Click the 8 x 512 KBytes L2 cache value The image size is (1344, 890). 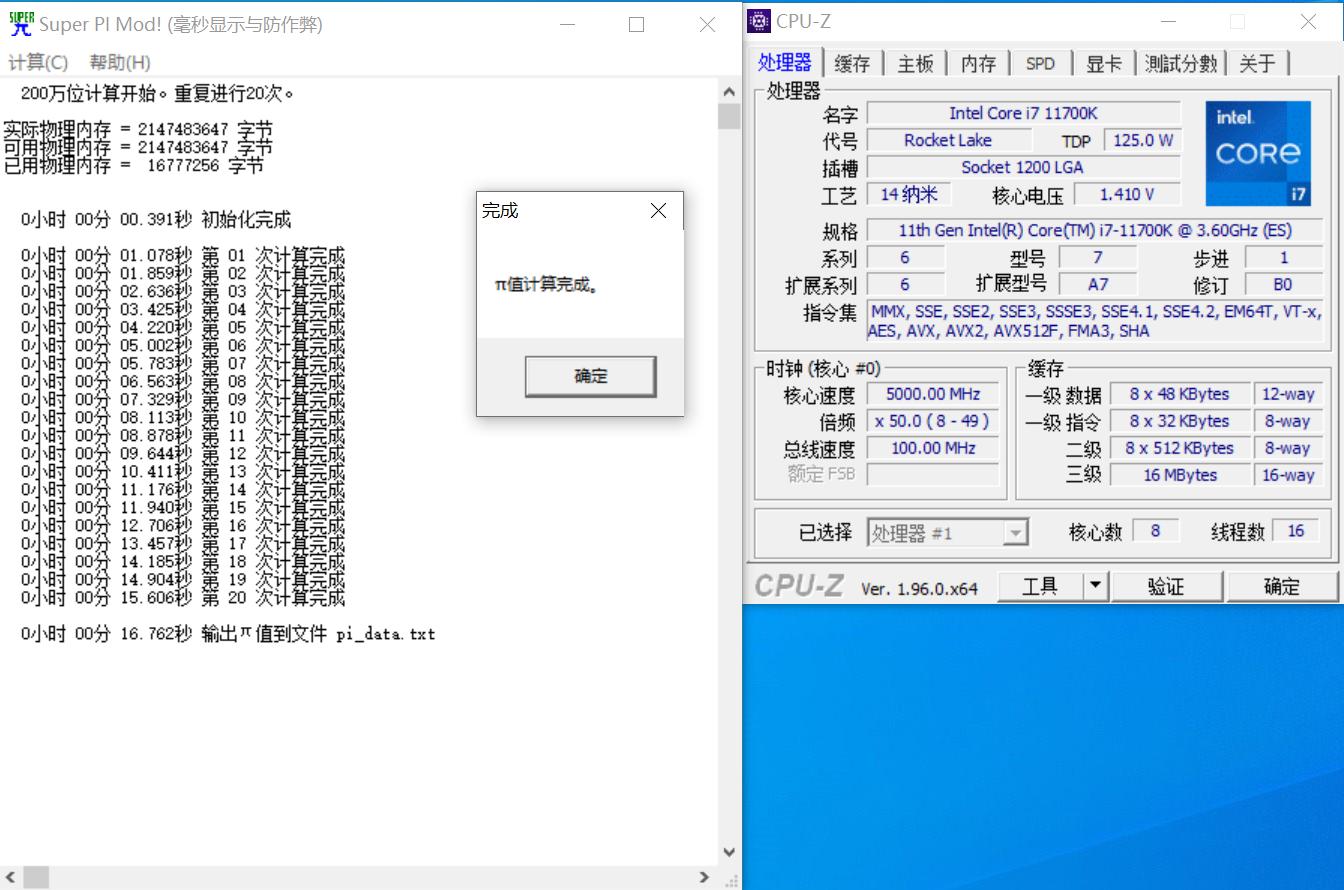1180,448
